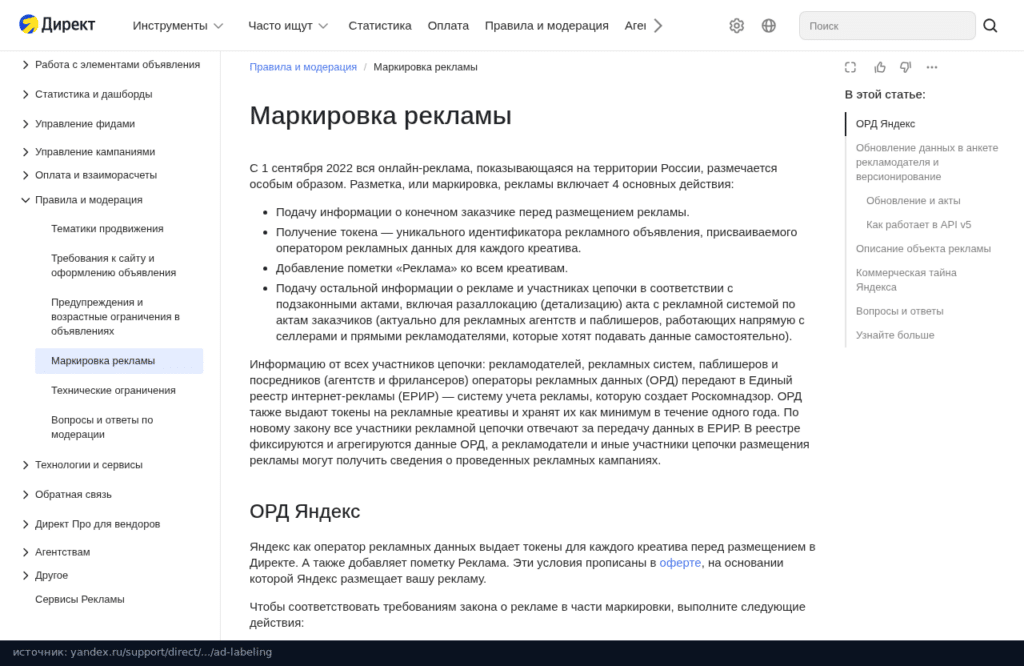Jump to Вопросы и ответы in contents
Viewport: 1024px width, 666px height.
[x=899, y=311]
